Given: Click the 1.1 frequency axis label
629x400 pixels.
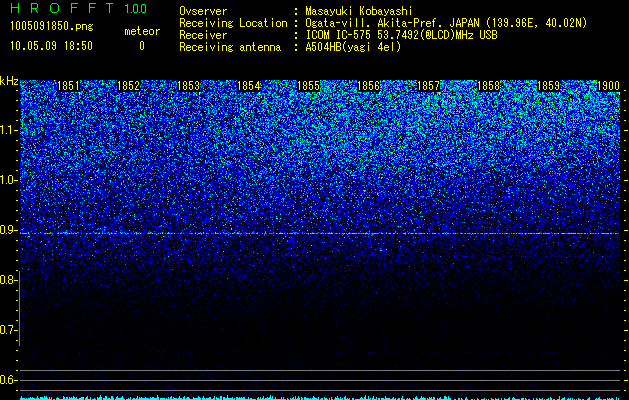Looking at the screenshot, I should click(x=8, y=130).
